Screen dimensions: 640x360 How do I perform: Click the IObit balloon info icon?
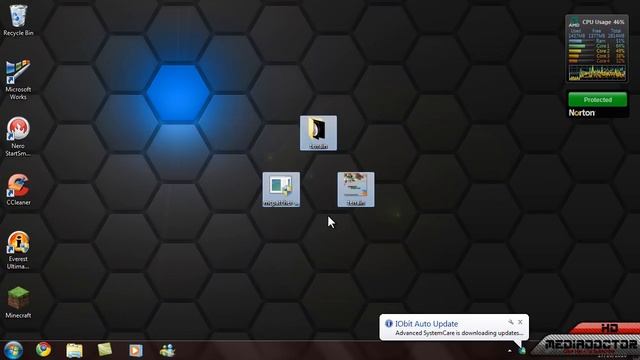tap(389, 324)
